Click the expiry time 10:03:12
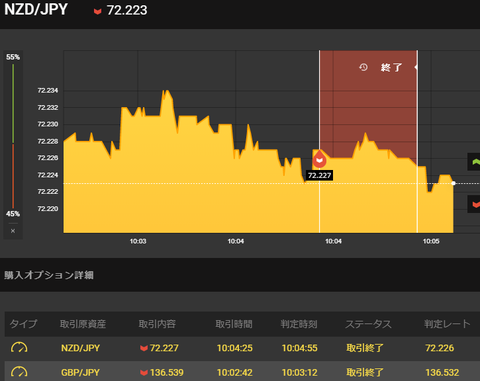This screenshot has height=381, width=480. 300,372
